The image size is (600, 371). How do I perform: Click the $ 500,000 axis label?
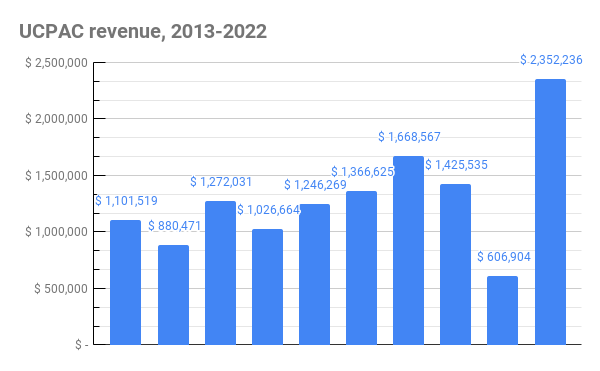coord(61,288)
